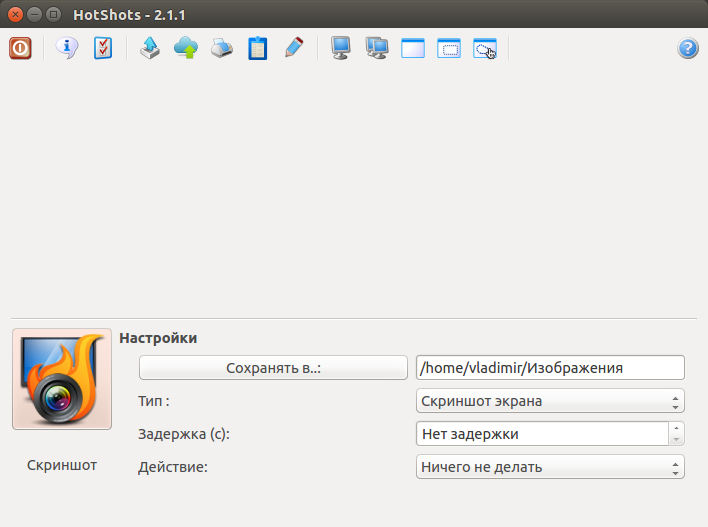This screenshot has height=527, width=708.
Task: Click the Скриншот caption below the logo
Action: point(62,465)
